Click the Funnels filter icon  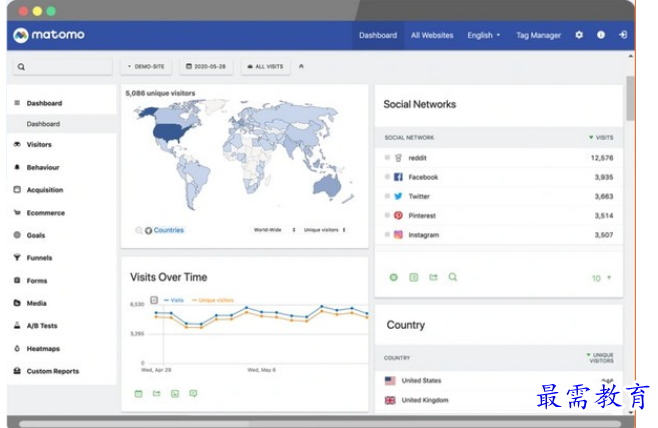[17, 258]
